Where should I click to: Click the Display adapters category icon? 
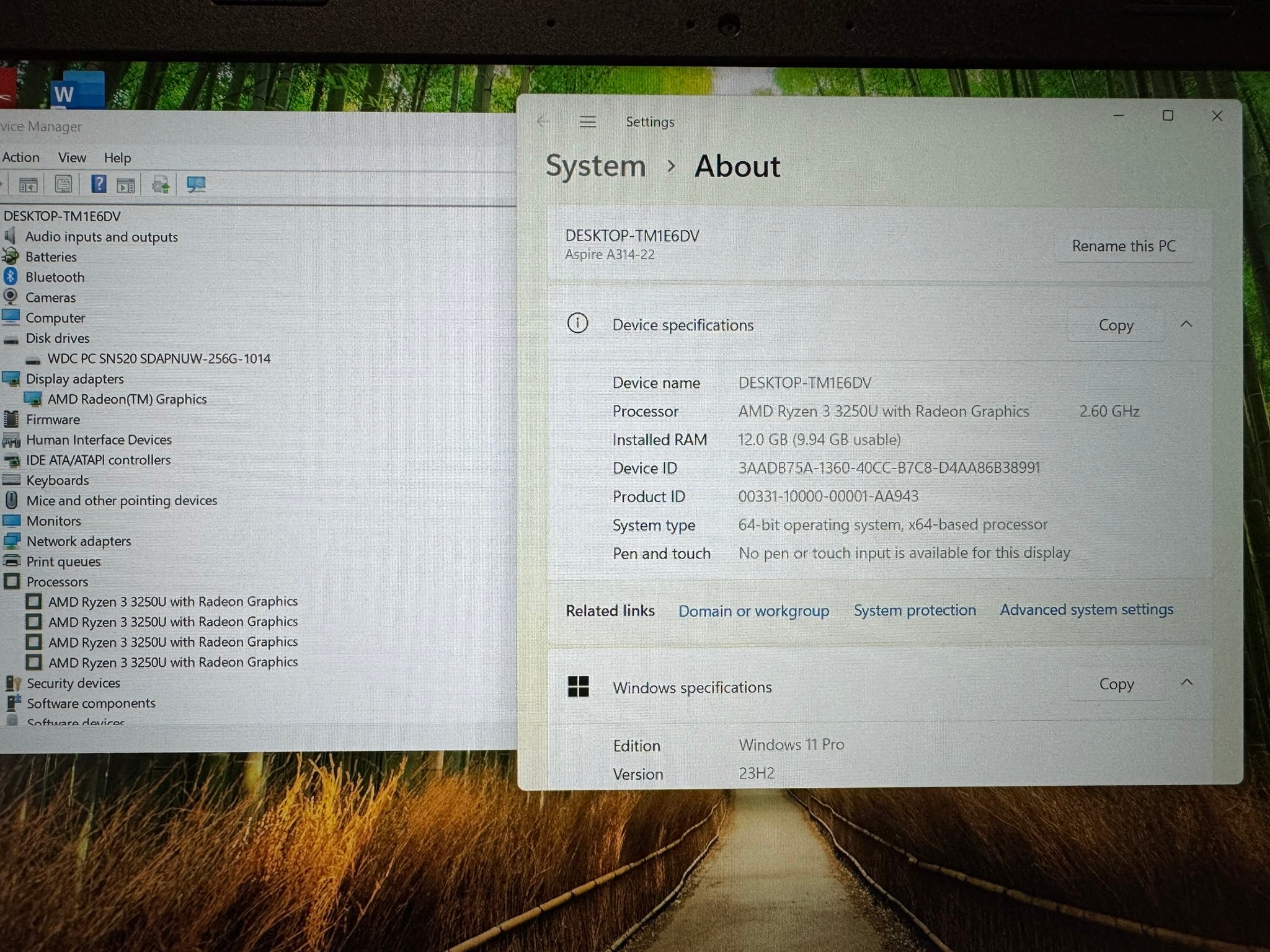(x=11, y=379)
